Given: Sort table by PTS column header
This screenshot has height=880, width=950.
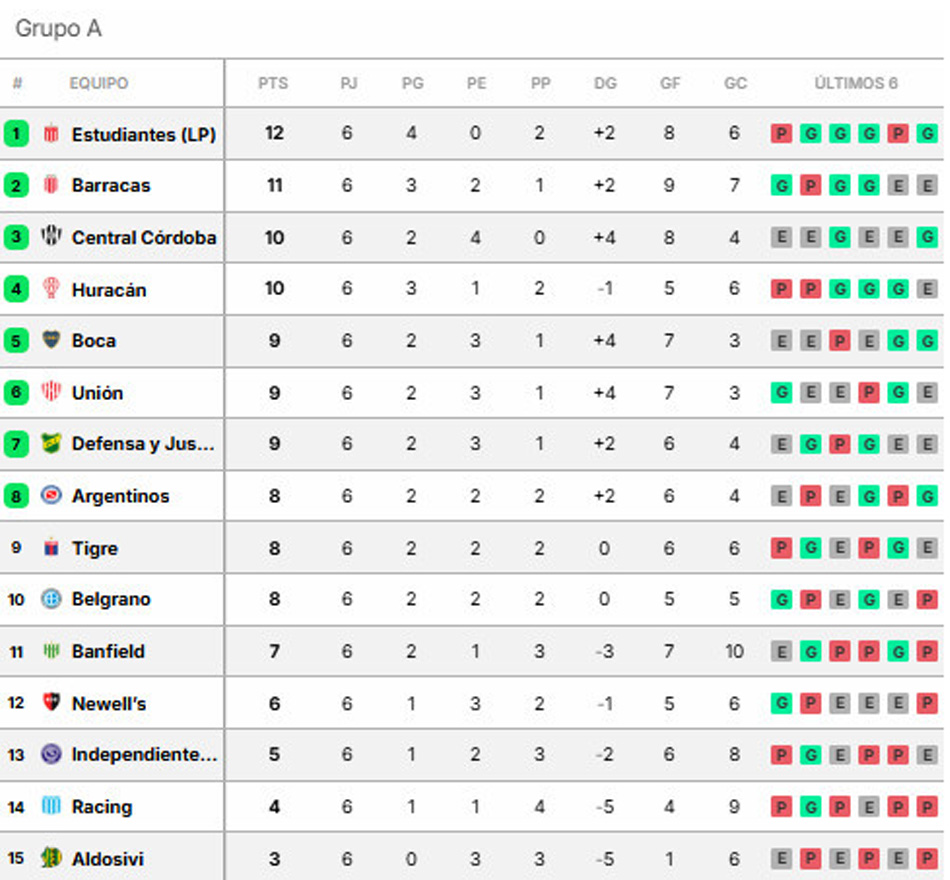Looking at the screenshot, I should click(273, 83).
